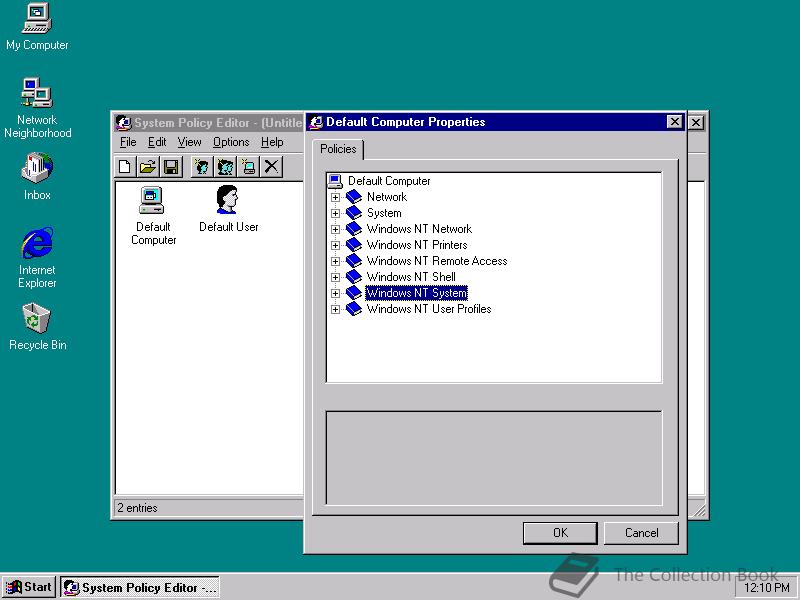Click the Default Computer Properties title bar icon
The image size is (800, 600).
click(x=316, y=122)
